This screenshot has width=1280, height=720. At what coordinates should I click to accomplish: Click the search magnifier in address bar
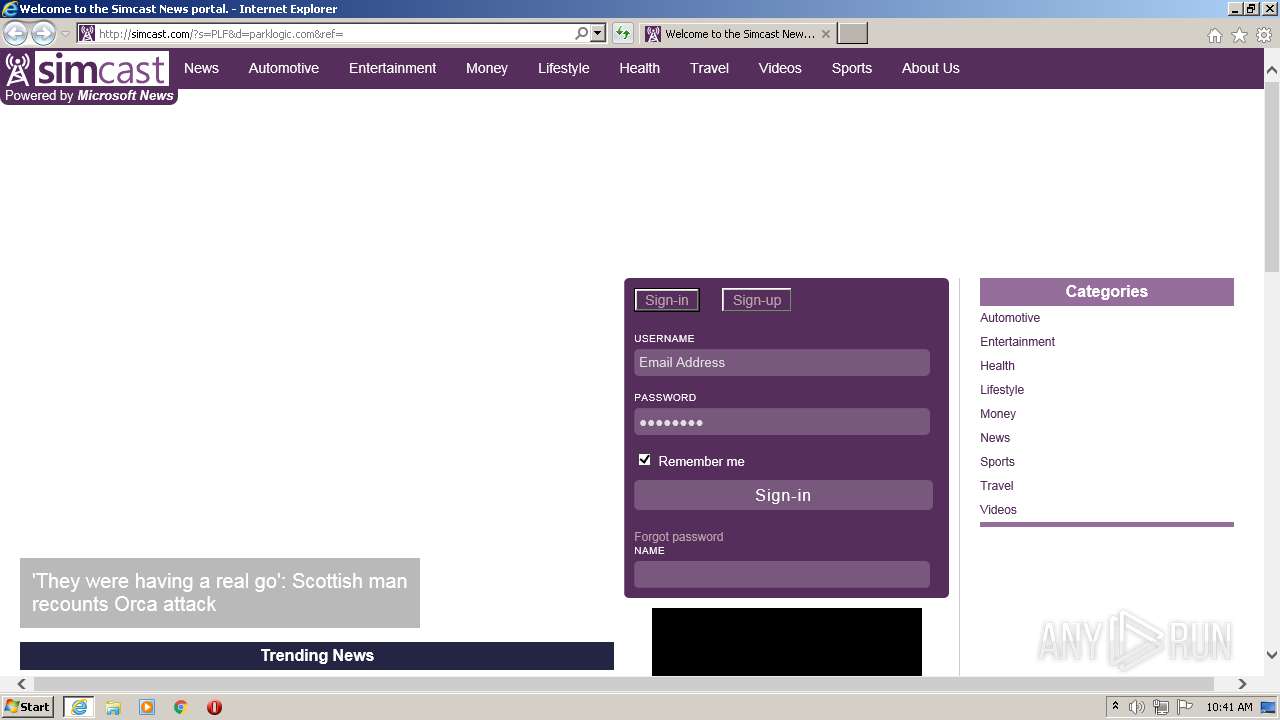pyautogui.click(x=582, y=33)
